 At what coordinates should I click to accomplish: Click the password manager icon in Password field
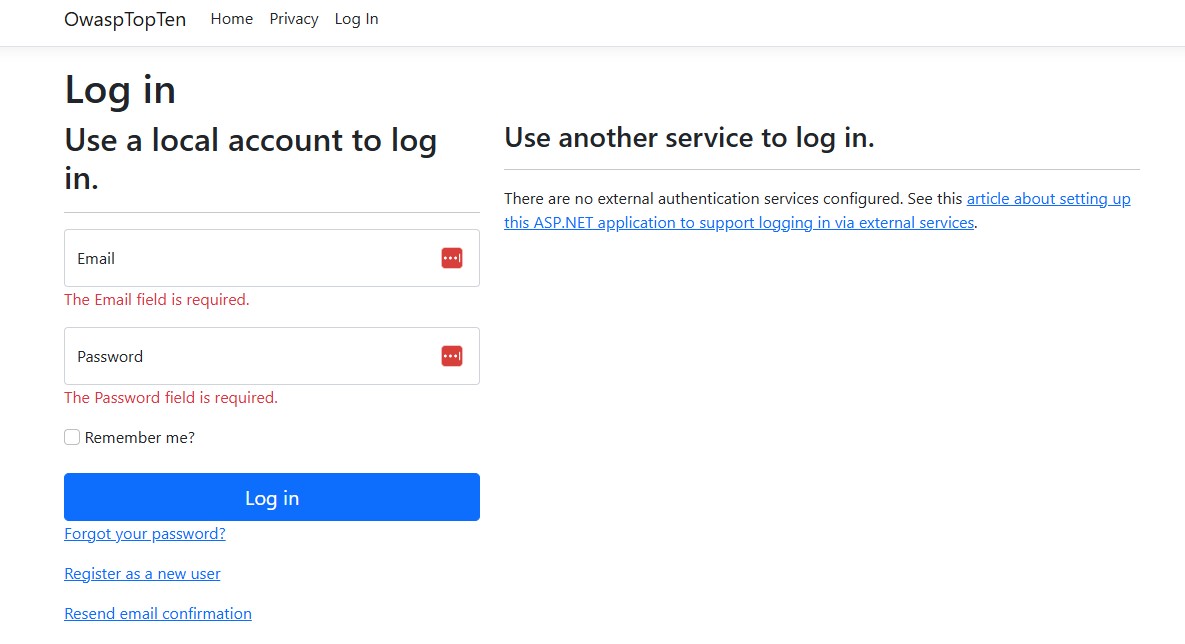point(452,356)
